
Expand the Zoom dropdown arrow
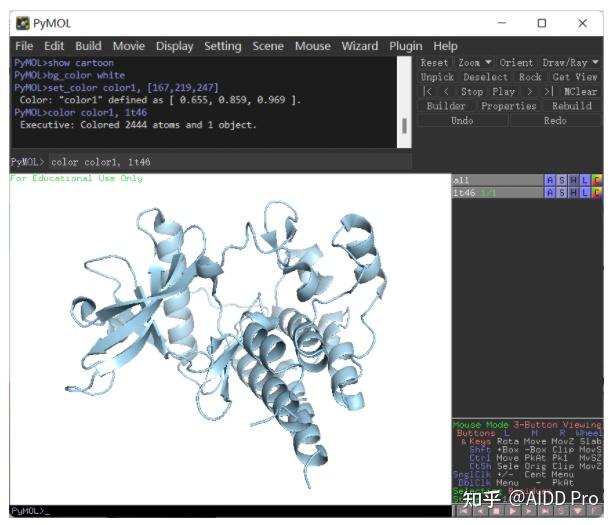pyautogui.click(x=488, y=62)
